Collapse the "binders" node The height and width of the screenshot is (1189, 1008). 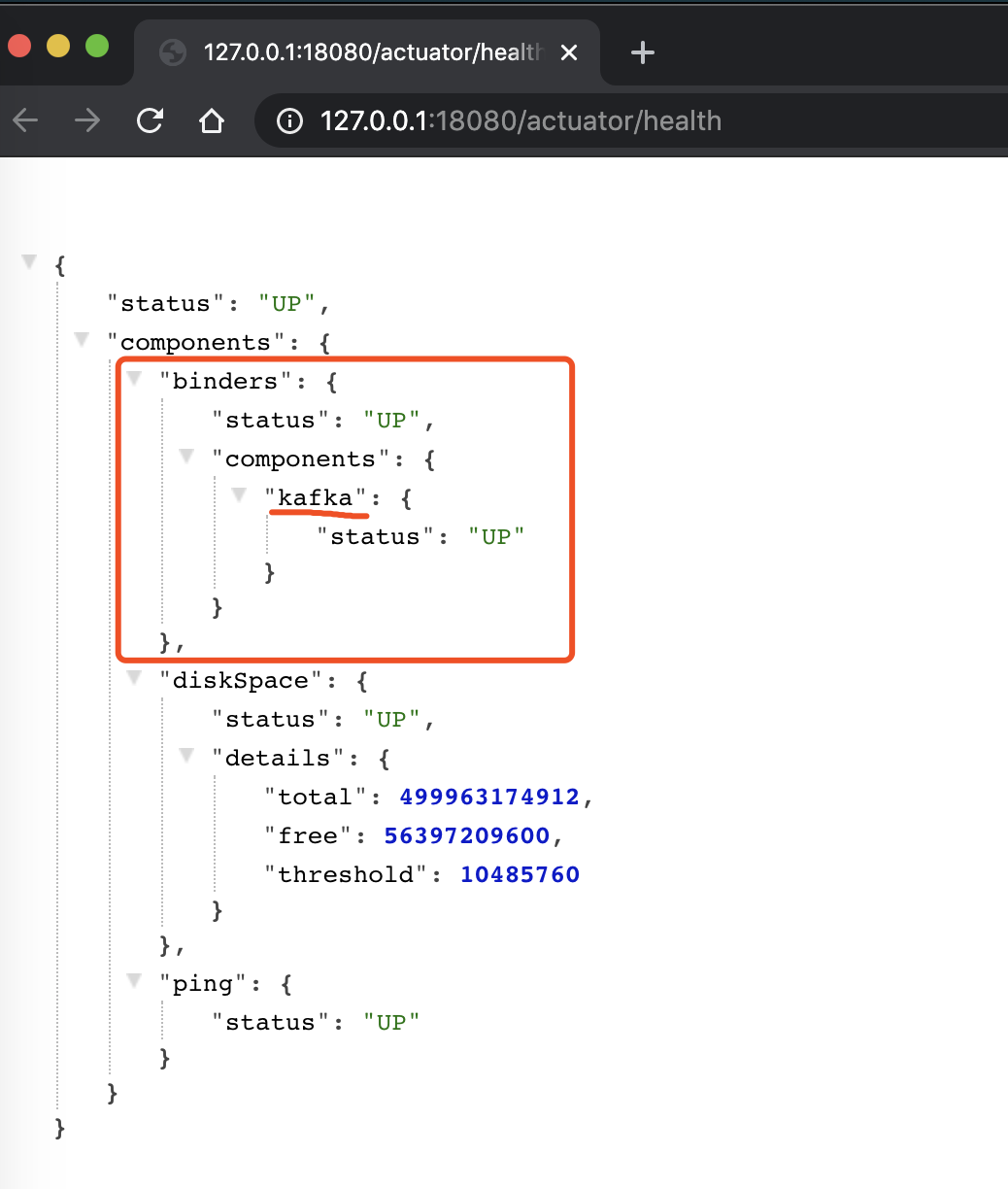pyautogui.click(x=134, y=379)
